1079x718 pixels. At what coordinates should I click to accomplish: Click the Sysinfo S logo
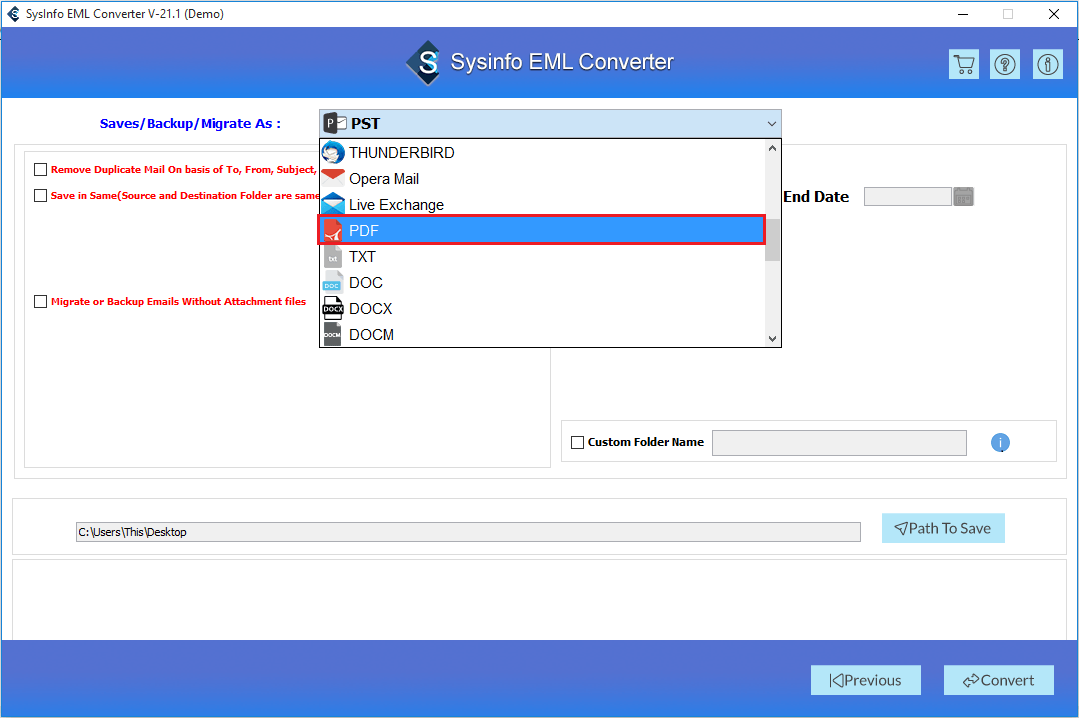coord(425,62)
